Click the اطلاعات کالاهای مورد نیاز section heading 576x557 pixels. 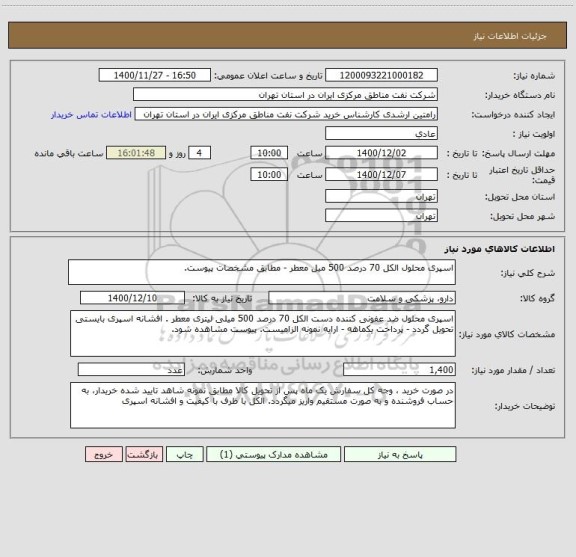(500, 249)
